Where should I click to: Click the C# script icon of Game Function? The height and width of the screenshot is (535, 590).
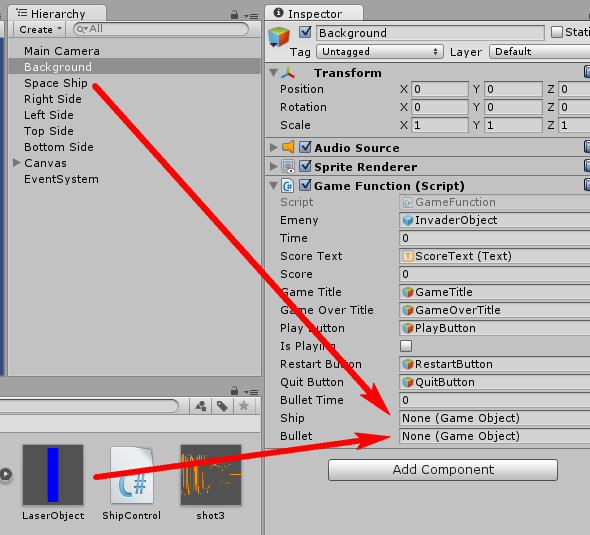pyautogui.click(x=288, y=185)
